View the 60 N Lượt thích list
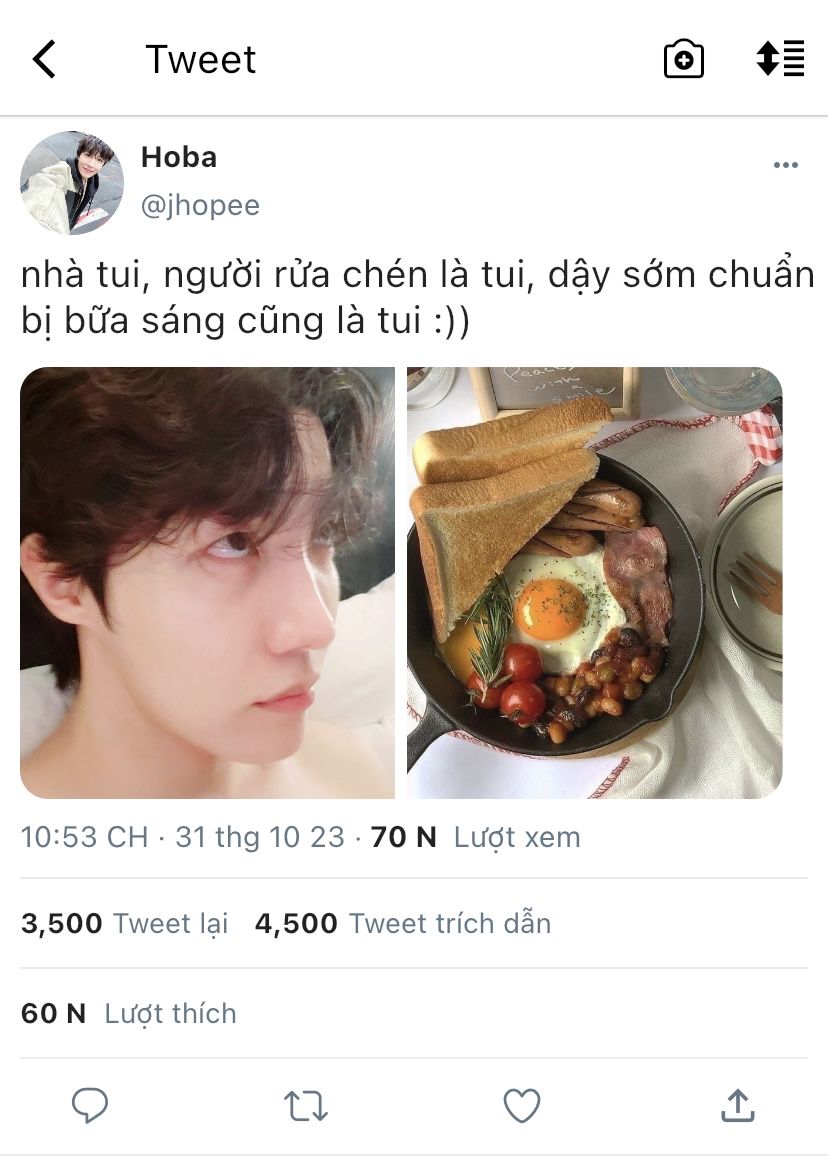828x1166 pixels. click(x=129, y=1014)
